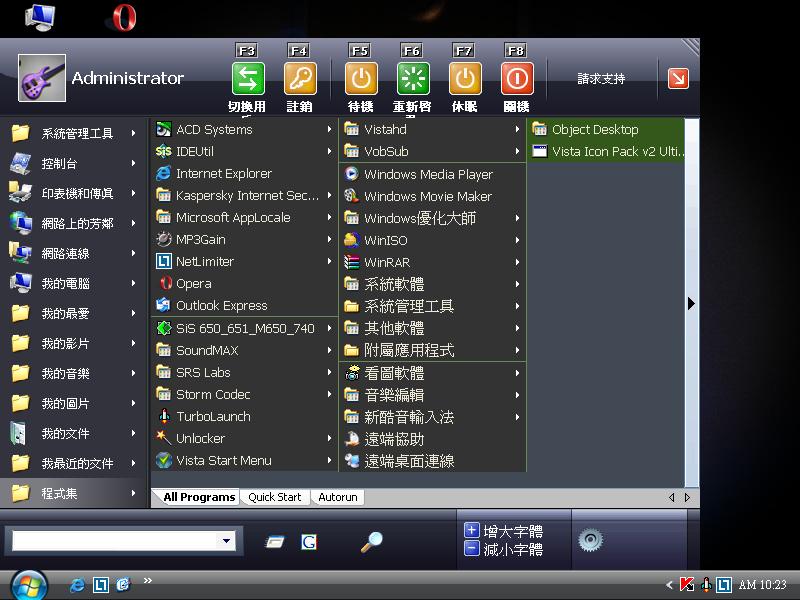Expand the Kaspersky Internet Security submenu

[x=245, y=195]
